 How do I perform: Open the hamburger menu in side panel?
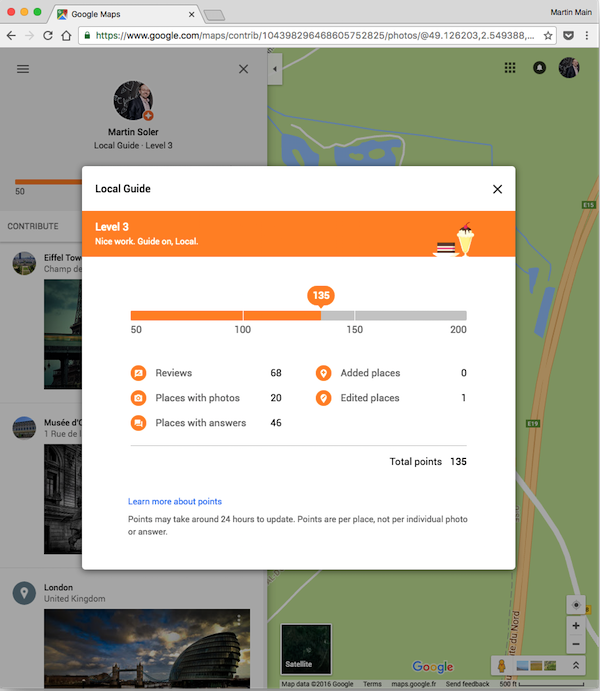click(23, 69)
